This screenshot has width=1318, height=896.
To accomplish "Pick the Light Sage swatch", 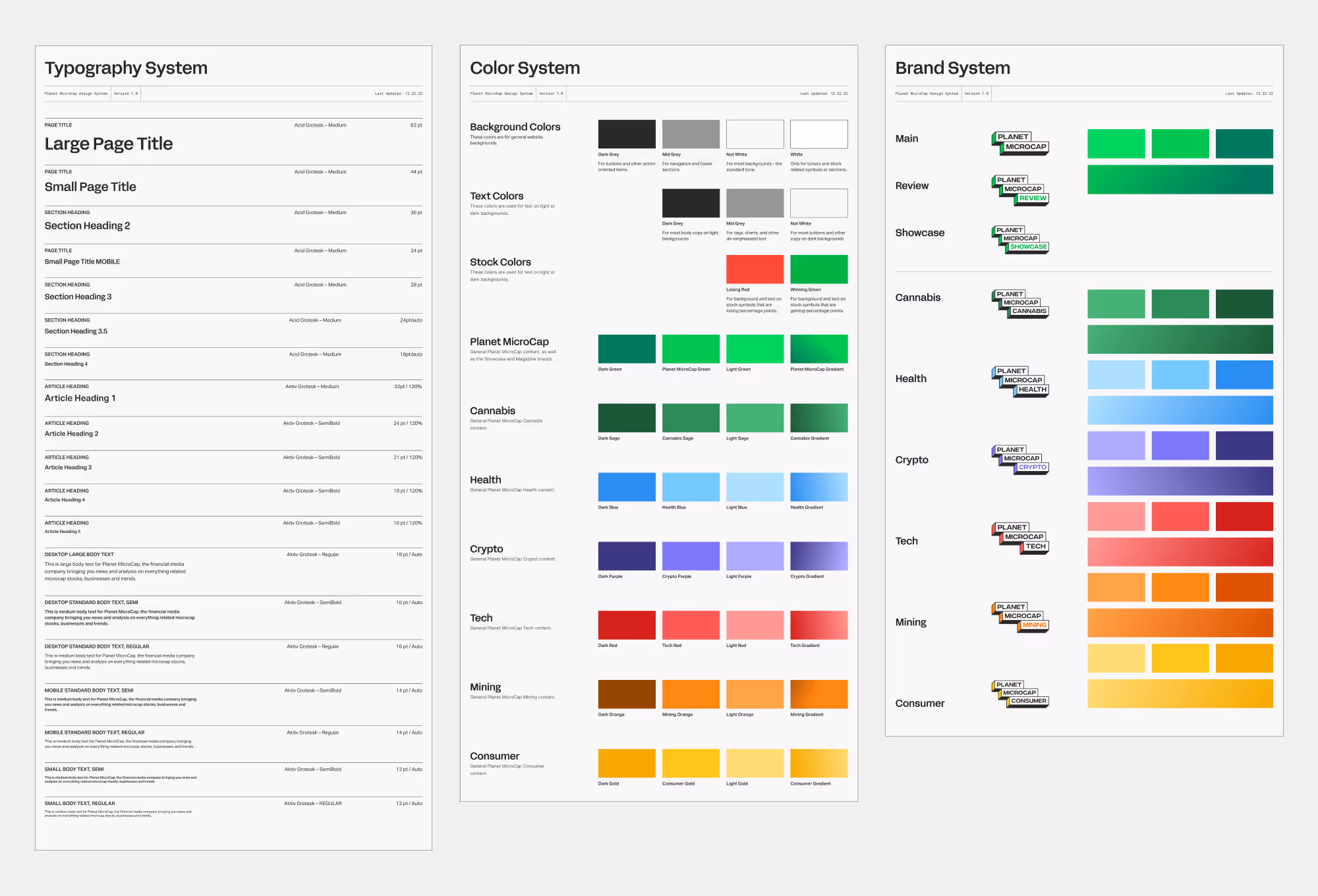I will tap(755, 418).
